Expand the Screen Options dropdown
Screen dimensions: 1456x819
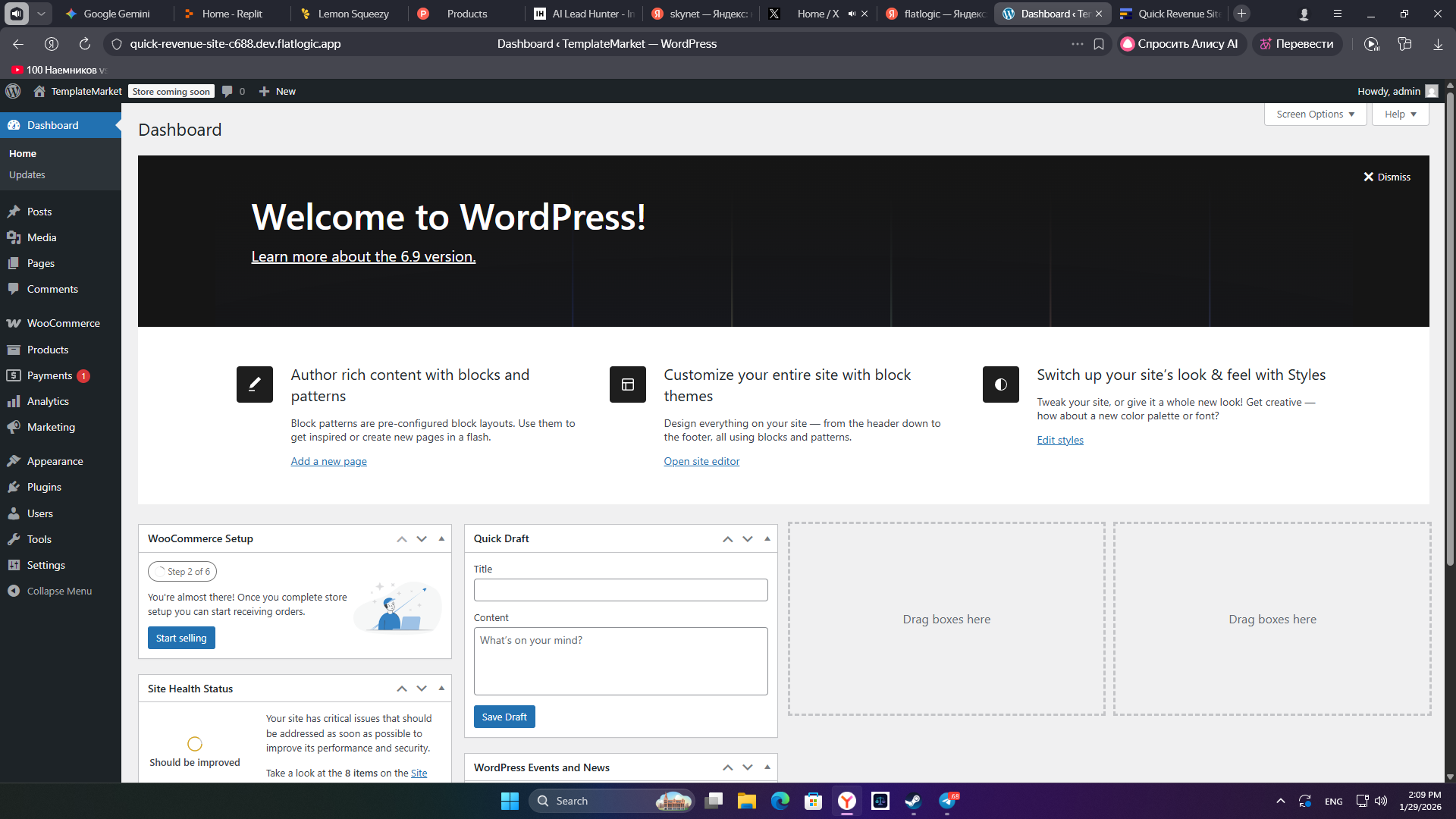1315,115
